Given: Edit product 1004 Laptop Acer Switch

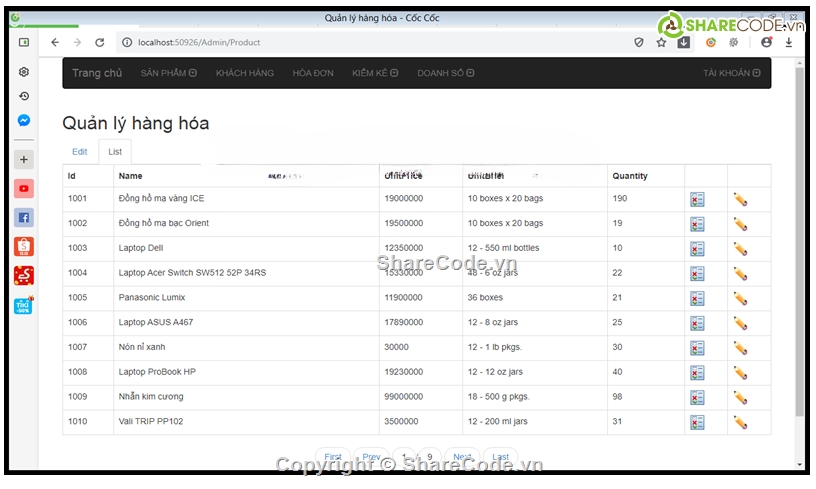Looking at the screenshot, I should (x=741, y=274).
